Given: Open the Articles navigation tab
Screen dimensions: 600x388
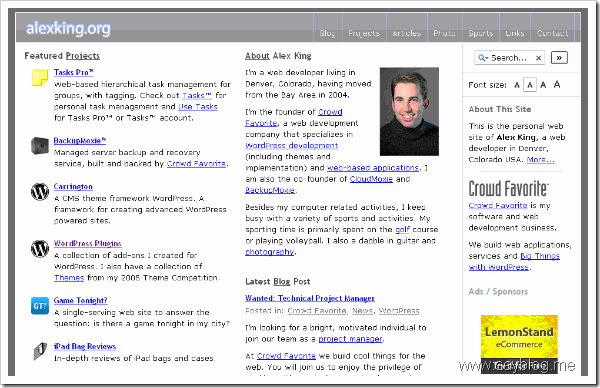Looking at the screenshot, I should click(406, 33).
